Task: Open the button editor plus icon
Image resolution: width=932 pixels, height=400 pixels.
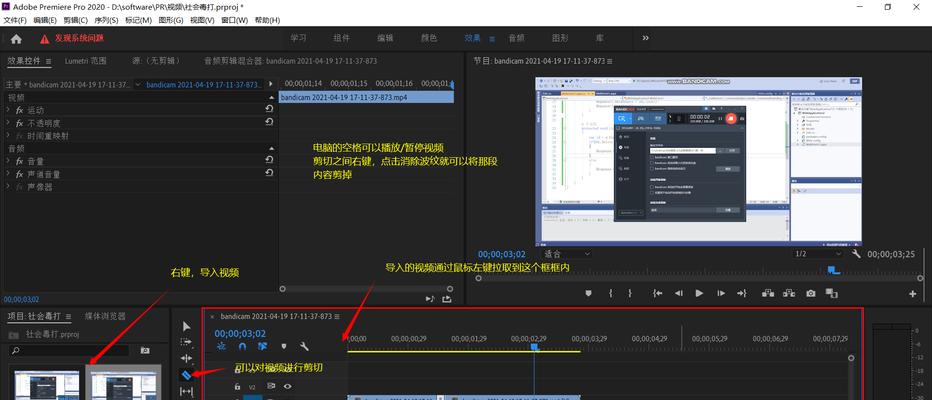Action: point(912,294)
